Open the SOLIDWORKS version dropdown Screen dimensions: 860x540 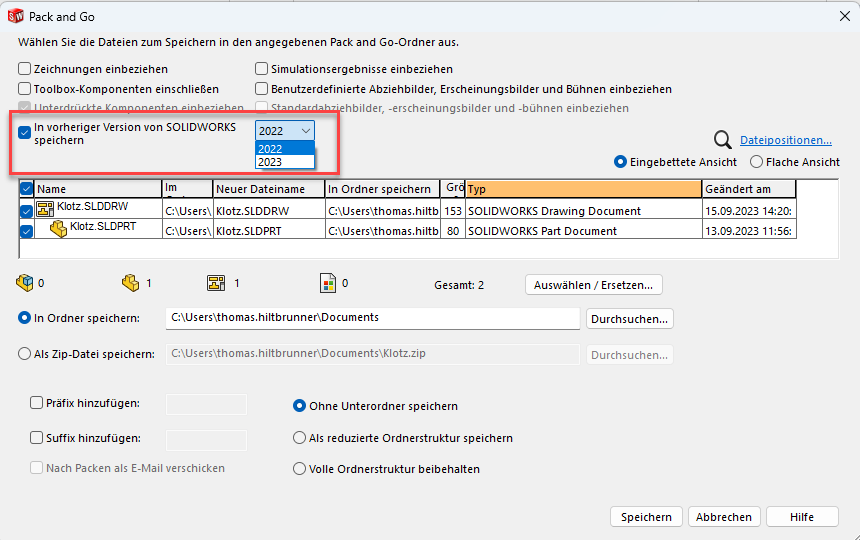tap(285, 131)
